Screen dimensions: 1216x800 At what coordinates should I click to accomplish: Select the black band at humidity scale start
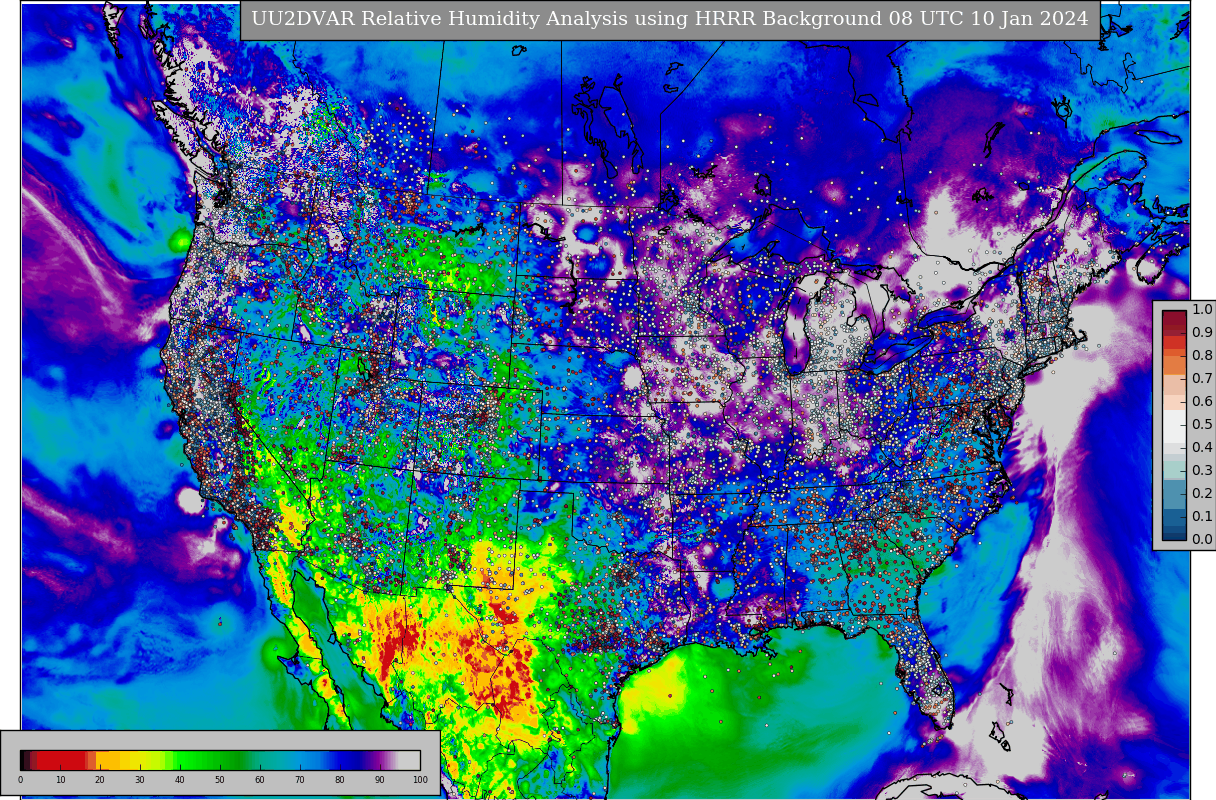pyautogui.click(x=22, y=760)
